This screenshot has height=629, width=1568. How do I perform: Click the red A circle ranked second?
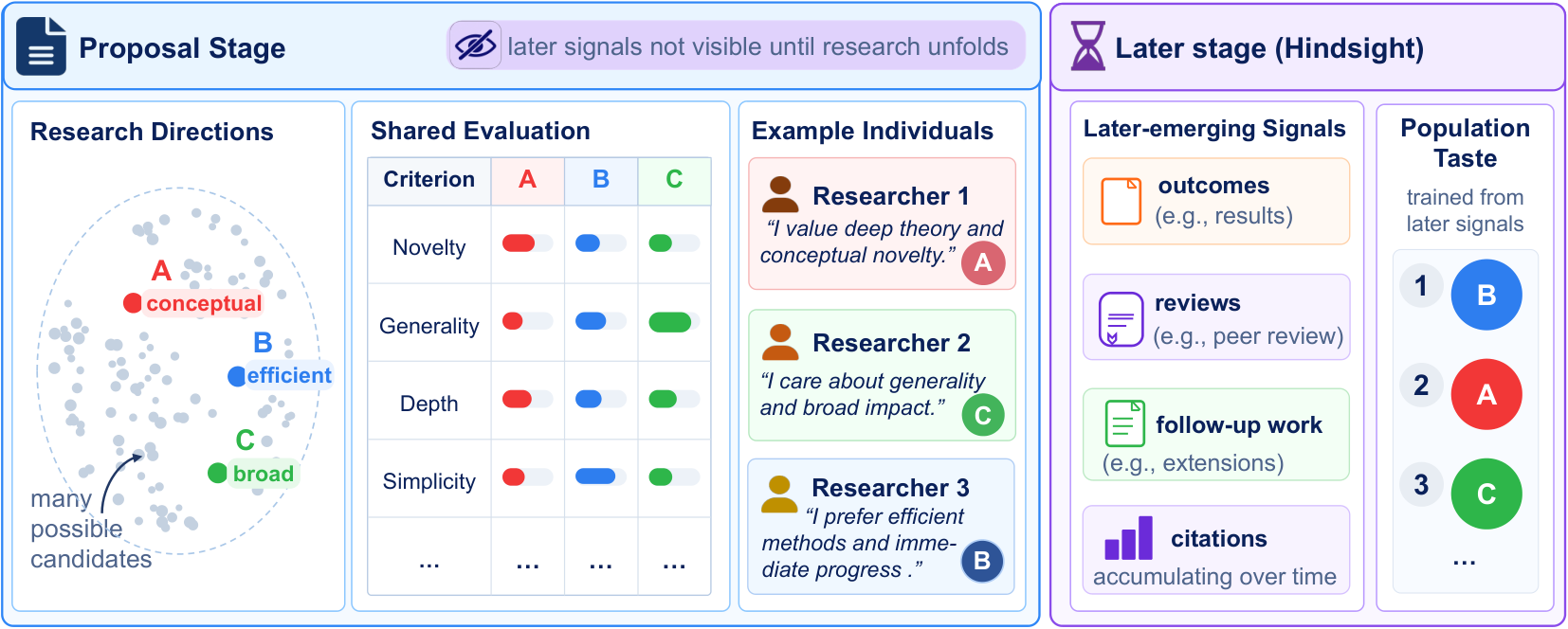[x=1486, y=394]
